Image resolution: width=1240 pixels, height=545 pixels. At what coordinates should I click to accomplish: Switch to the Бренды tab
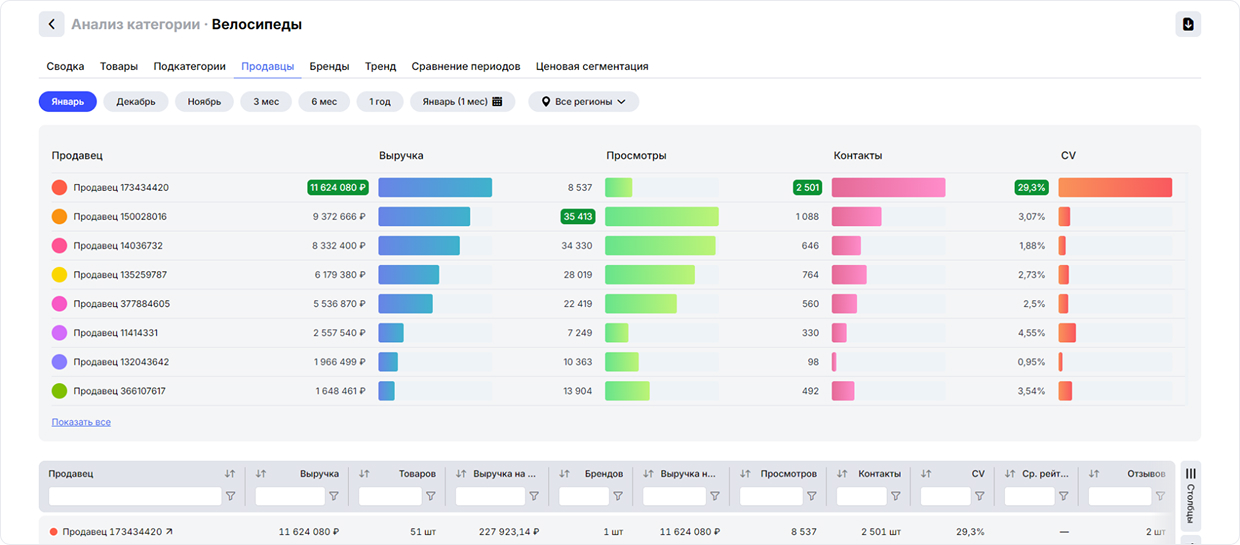coord(329,67)
